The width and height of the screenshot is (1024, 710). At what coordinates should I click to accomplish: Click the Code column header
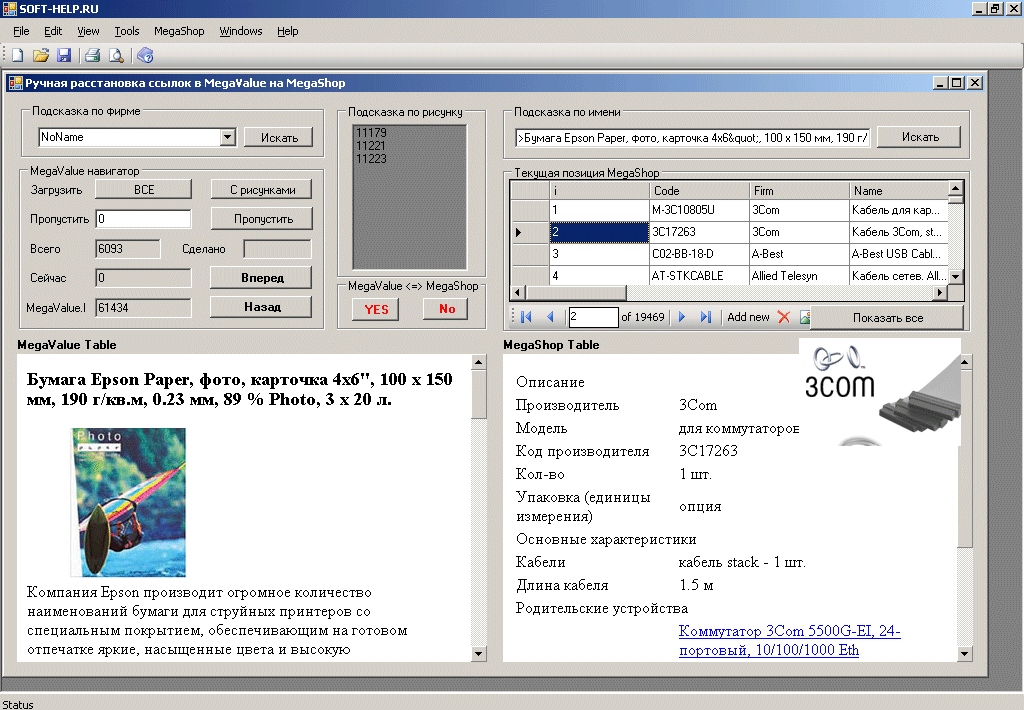(699, 191)
